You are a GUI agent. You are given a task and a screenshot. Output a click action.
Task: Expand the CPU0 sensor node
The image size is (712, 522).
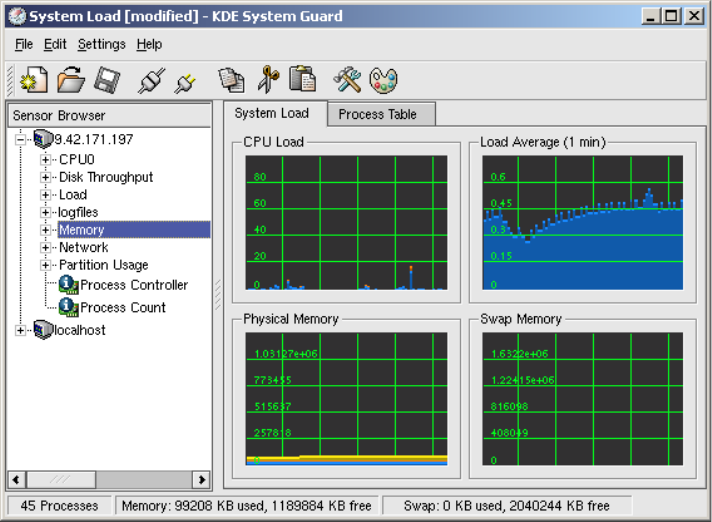(x=45, y=160)
